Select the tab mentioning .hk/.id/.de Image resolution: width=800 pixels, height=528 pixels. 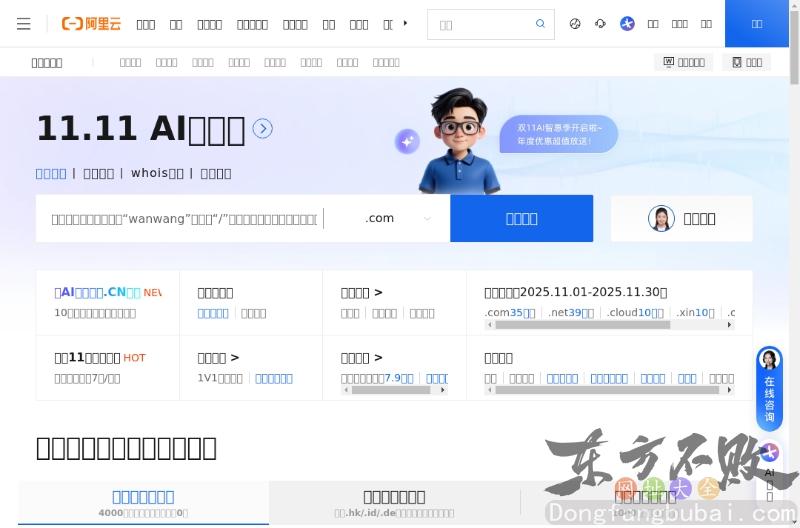point(394,502)
